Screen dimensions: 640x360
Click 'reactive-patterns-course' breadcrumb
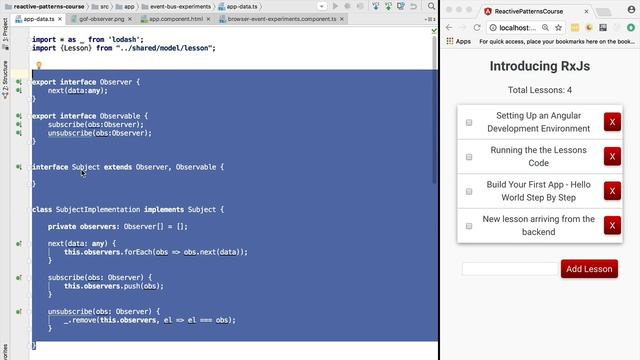pyautogui.click(x=45, y=6)
